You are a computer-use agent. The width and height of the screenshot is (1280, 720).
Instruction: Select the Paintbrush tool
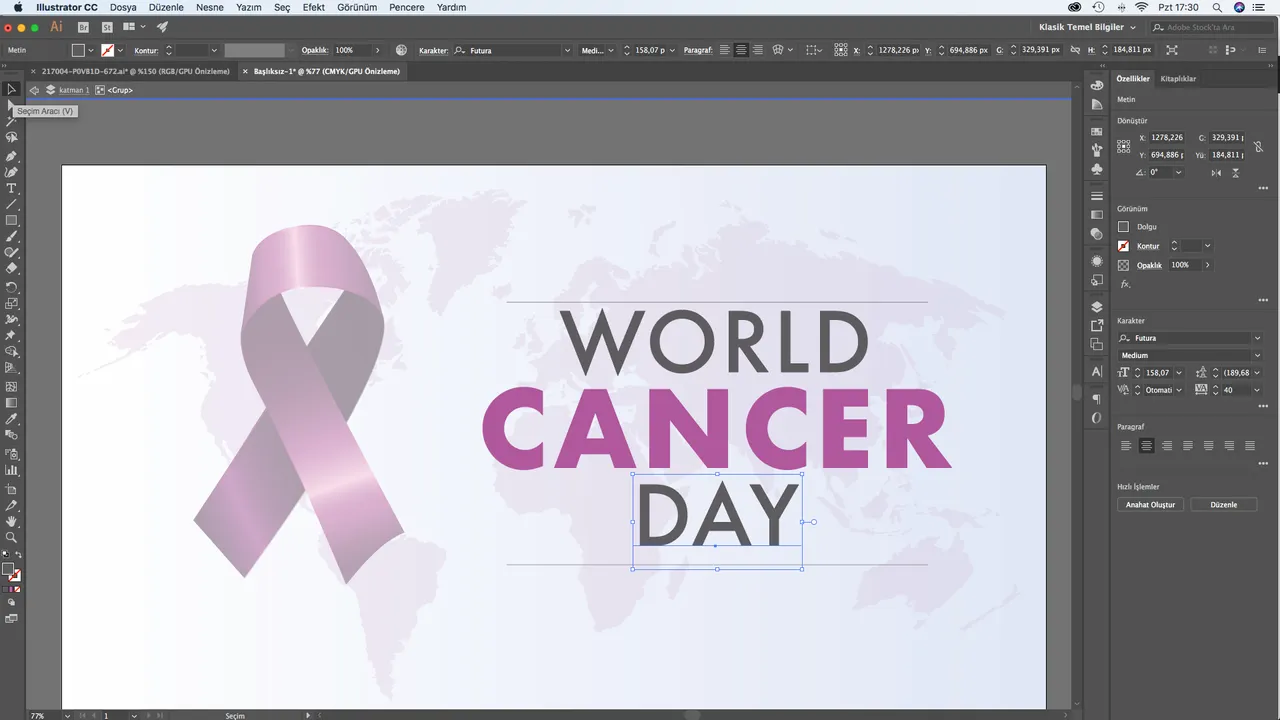[12, 237]
